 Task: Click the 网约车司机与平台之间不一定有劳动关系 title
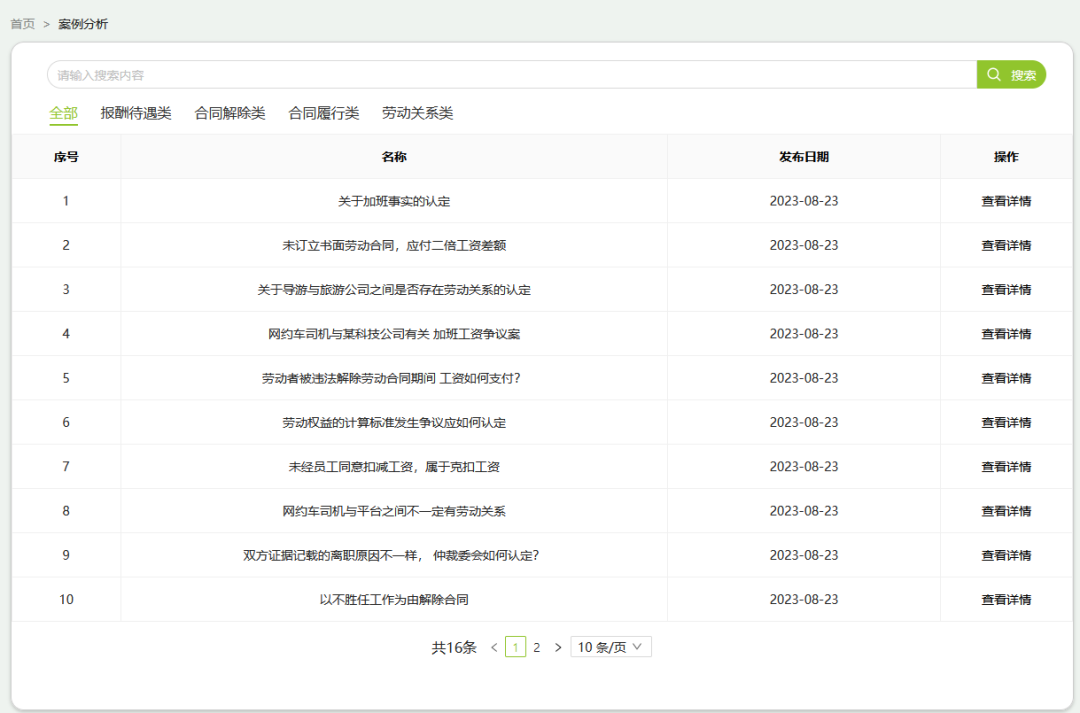pyautogui.click(x=394, y=511)
